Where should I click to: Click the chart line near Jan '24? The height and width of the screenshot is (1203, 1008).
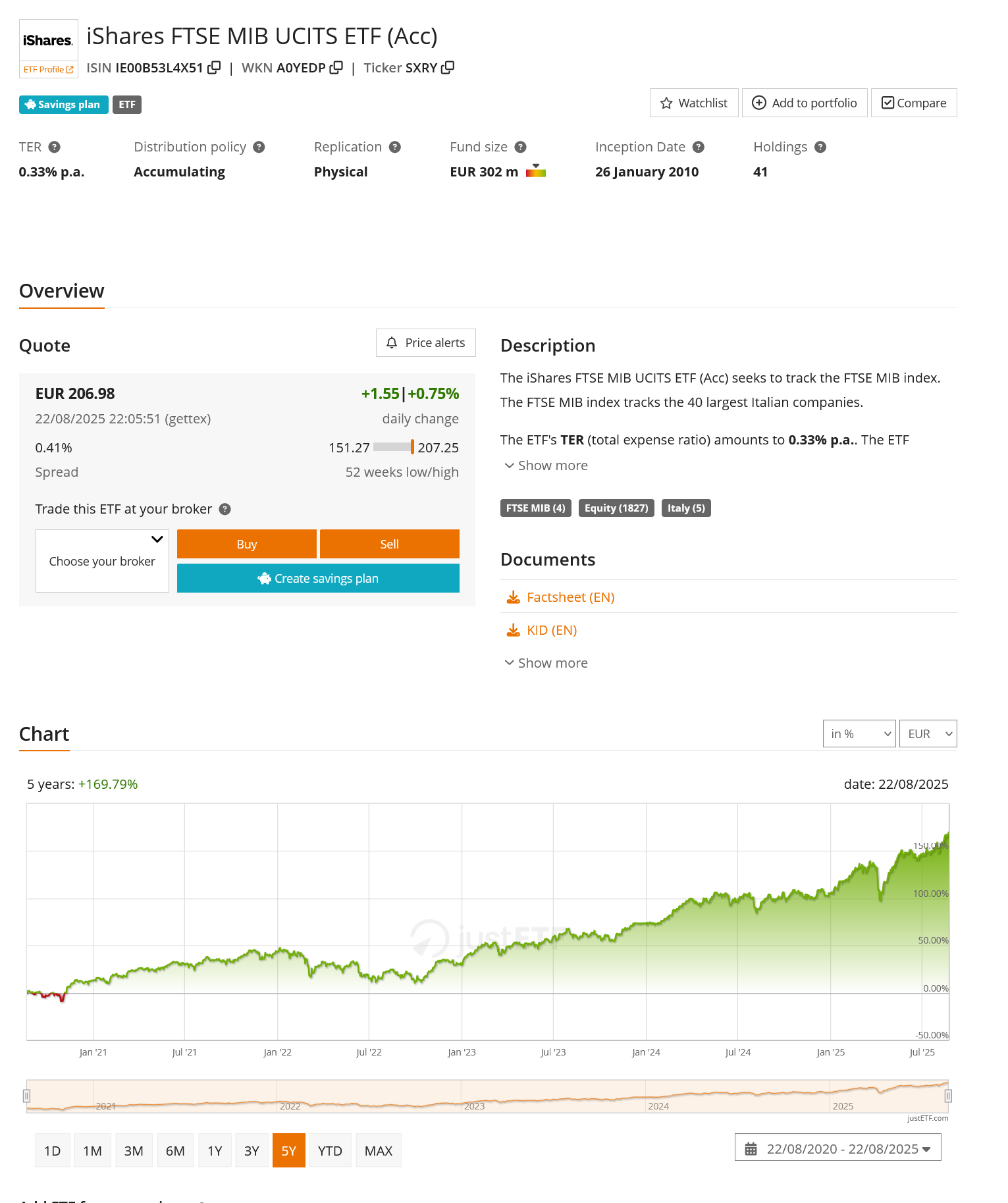click(x=647, y=923)
